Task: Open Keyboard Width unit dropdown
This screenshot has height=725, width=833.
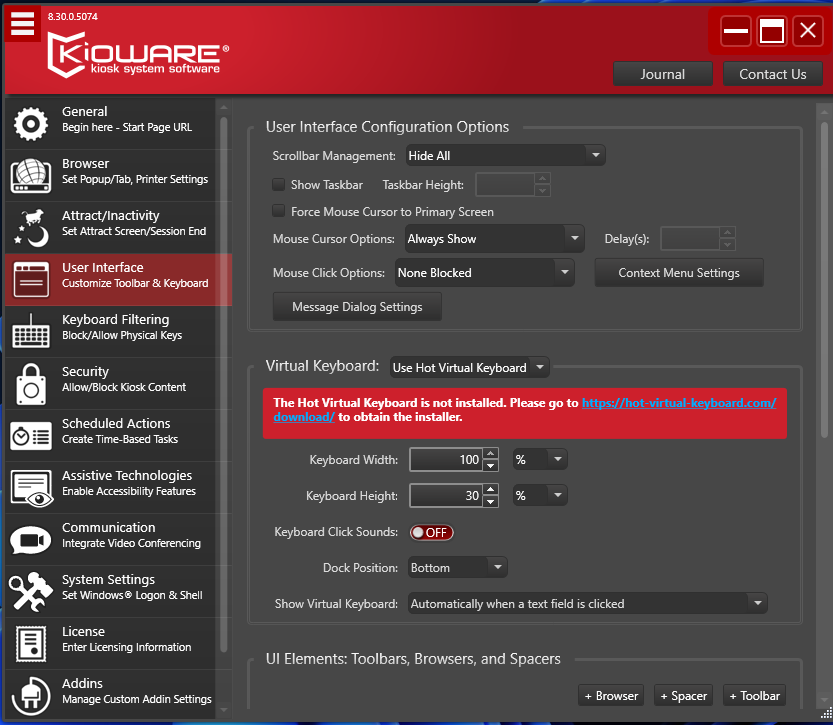Action: 540,459
